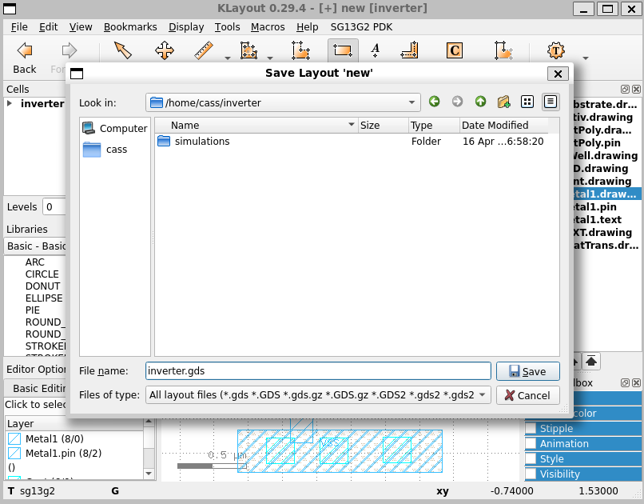Open the Macros menu
This screenshot has height=504, width=644.
[267, 27]
